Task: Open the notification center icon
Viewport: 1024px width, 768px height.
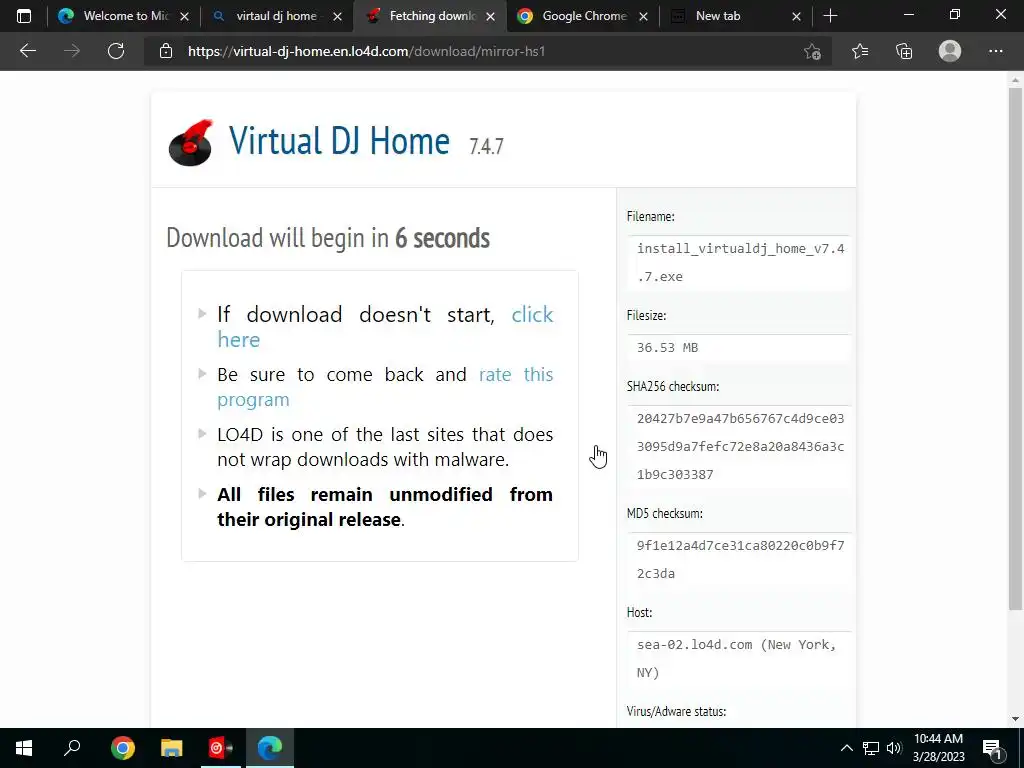Action: [993, 748]
